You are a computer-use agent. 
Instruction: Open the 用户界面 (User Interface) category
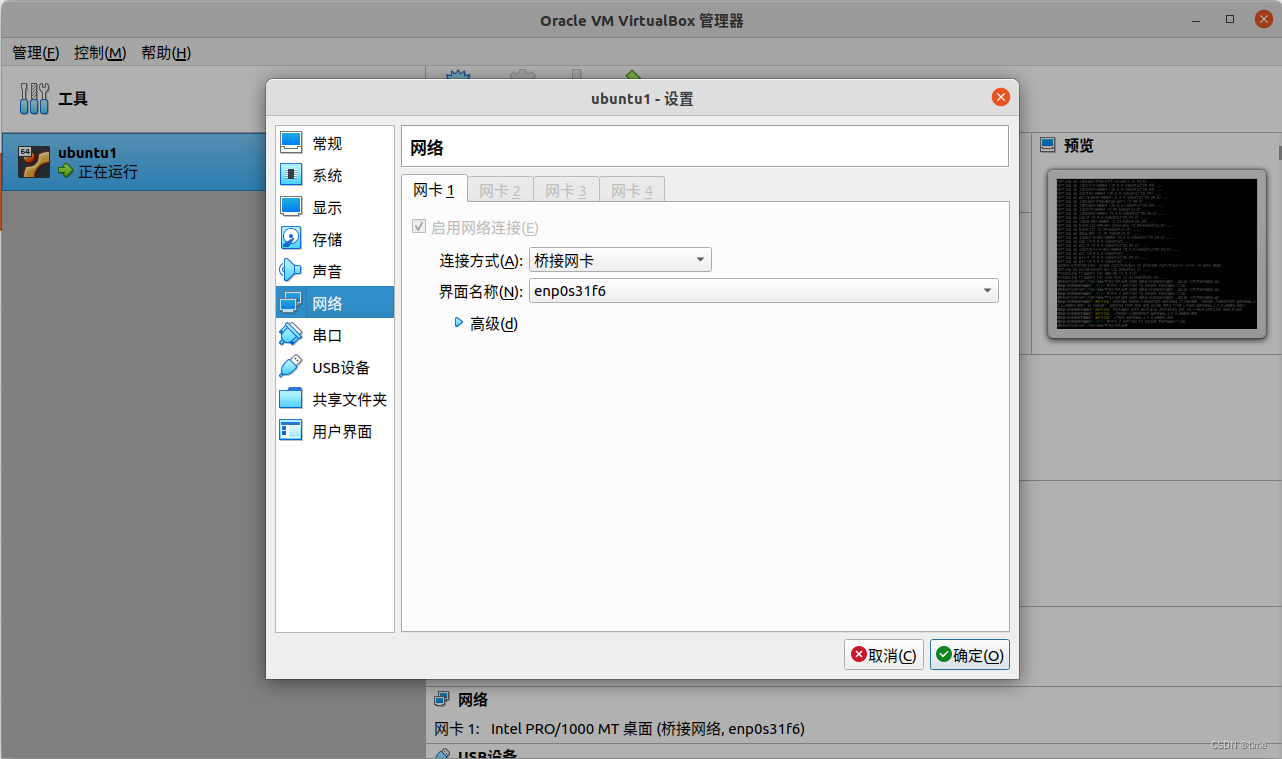(335, 431)
